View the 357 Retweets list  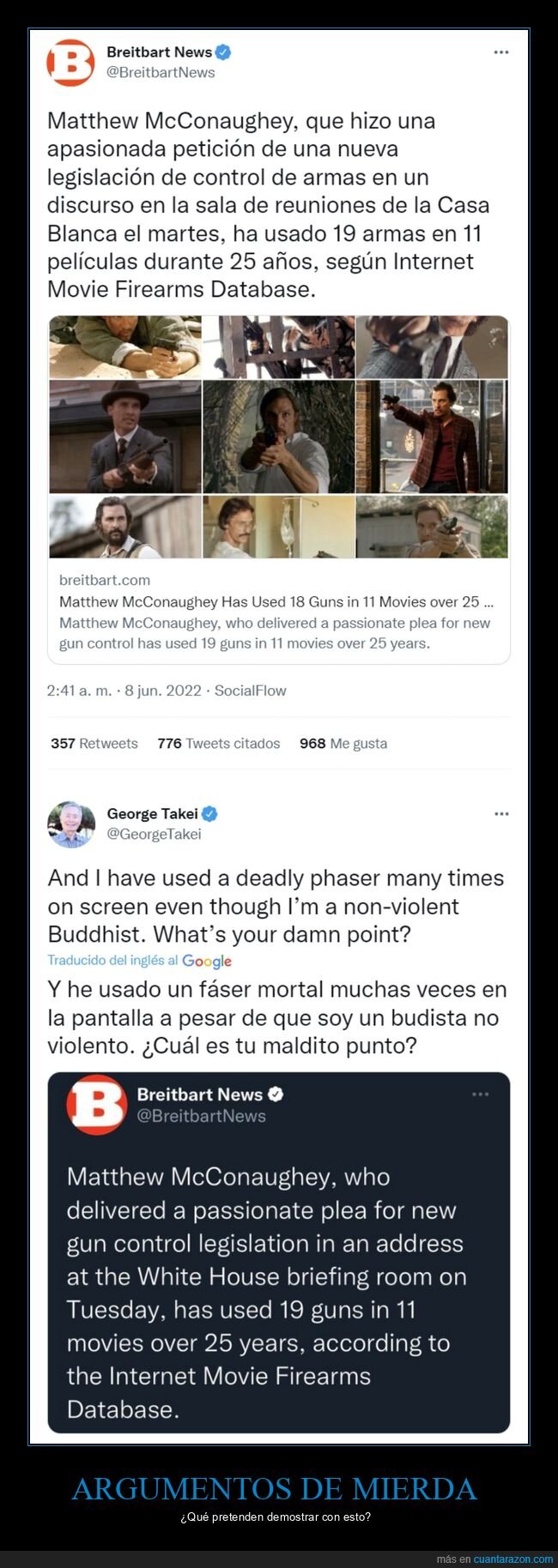pos(94,744)
